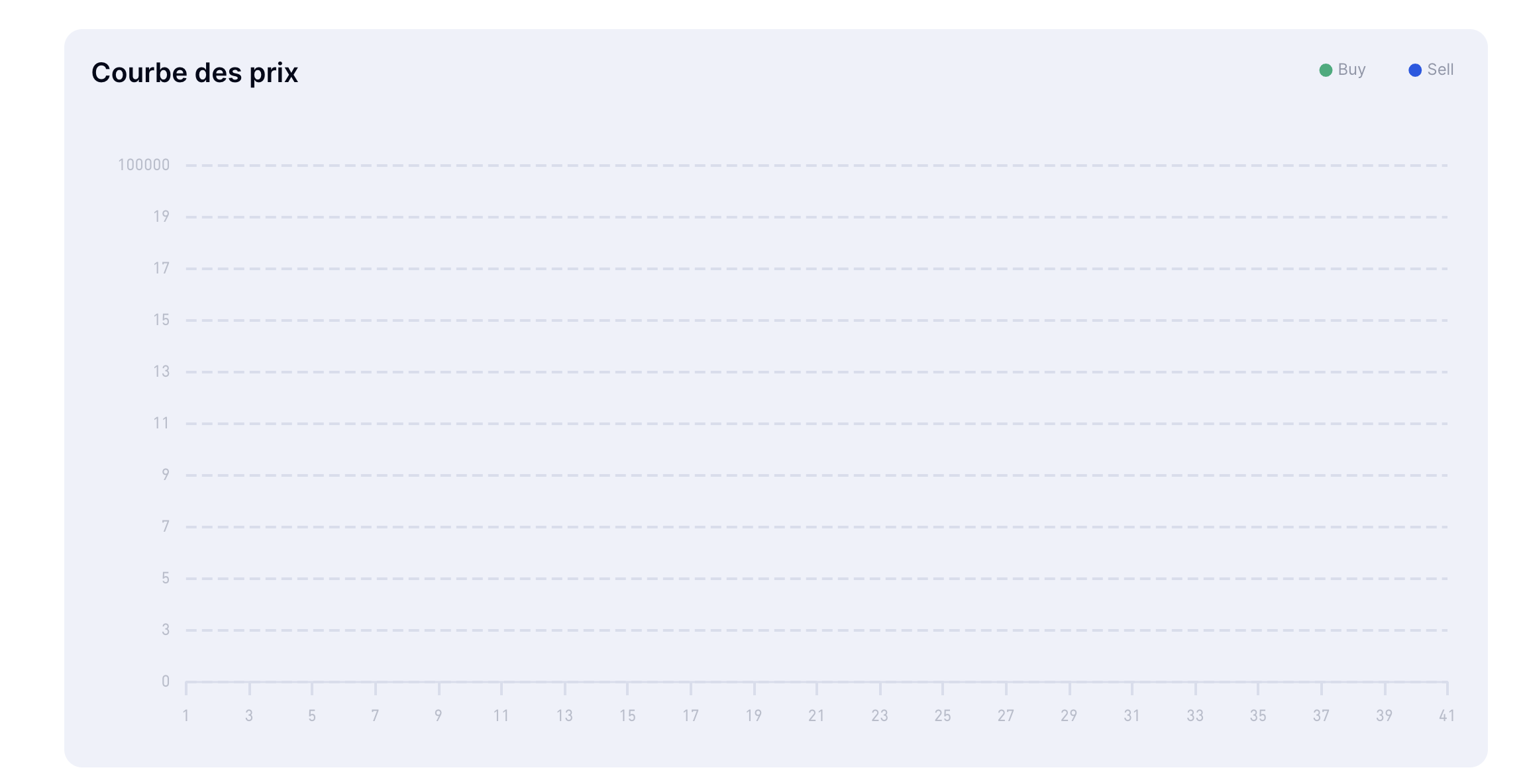Click the x-axis label 41
The height and width of the screenshot is (784, 1525).
point(1447,716)
